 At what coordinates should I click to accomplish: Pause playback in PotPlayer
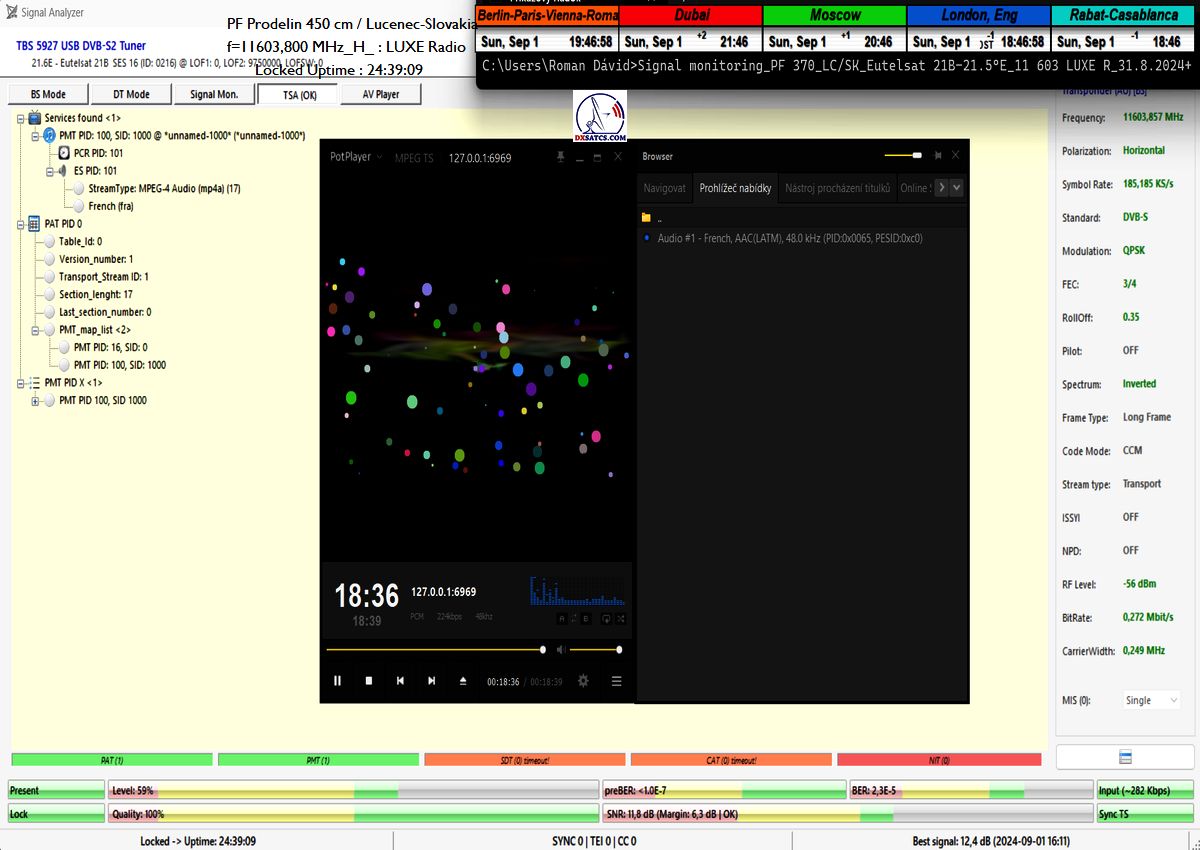(337, 681)
